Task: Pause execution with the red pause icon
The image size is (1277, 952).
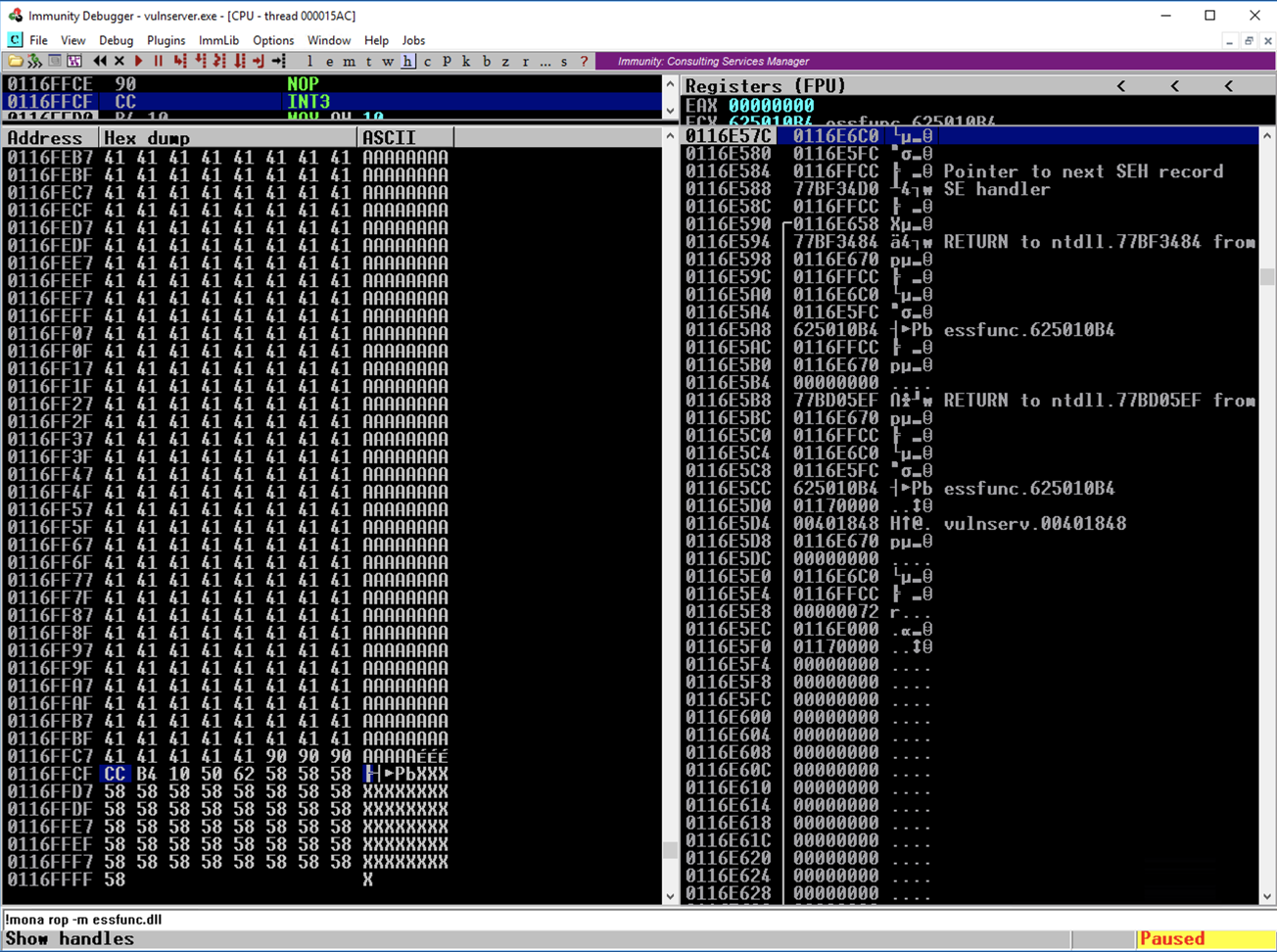Action: coord(158,61)
